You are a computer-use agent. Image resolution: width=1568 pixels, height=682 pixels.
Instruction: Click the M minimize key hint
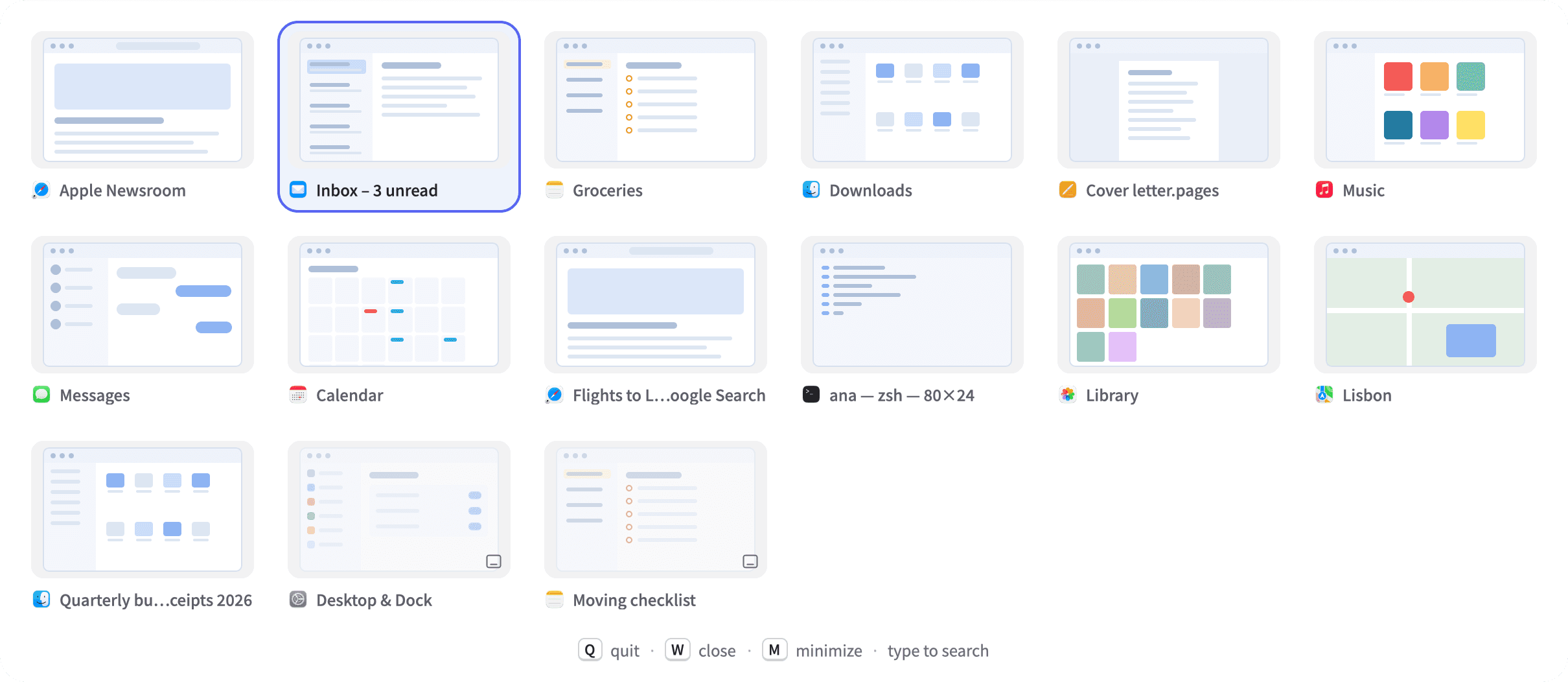coord(774,650)
